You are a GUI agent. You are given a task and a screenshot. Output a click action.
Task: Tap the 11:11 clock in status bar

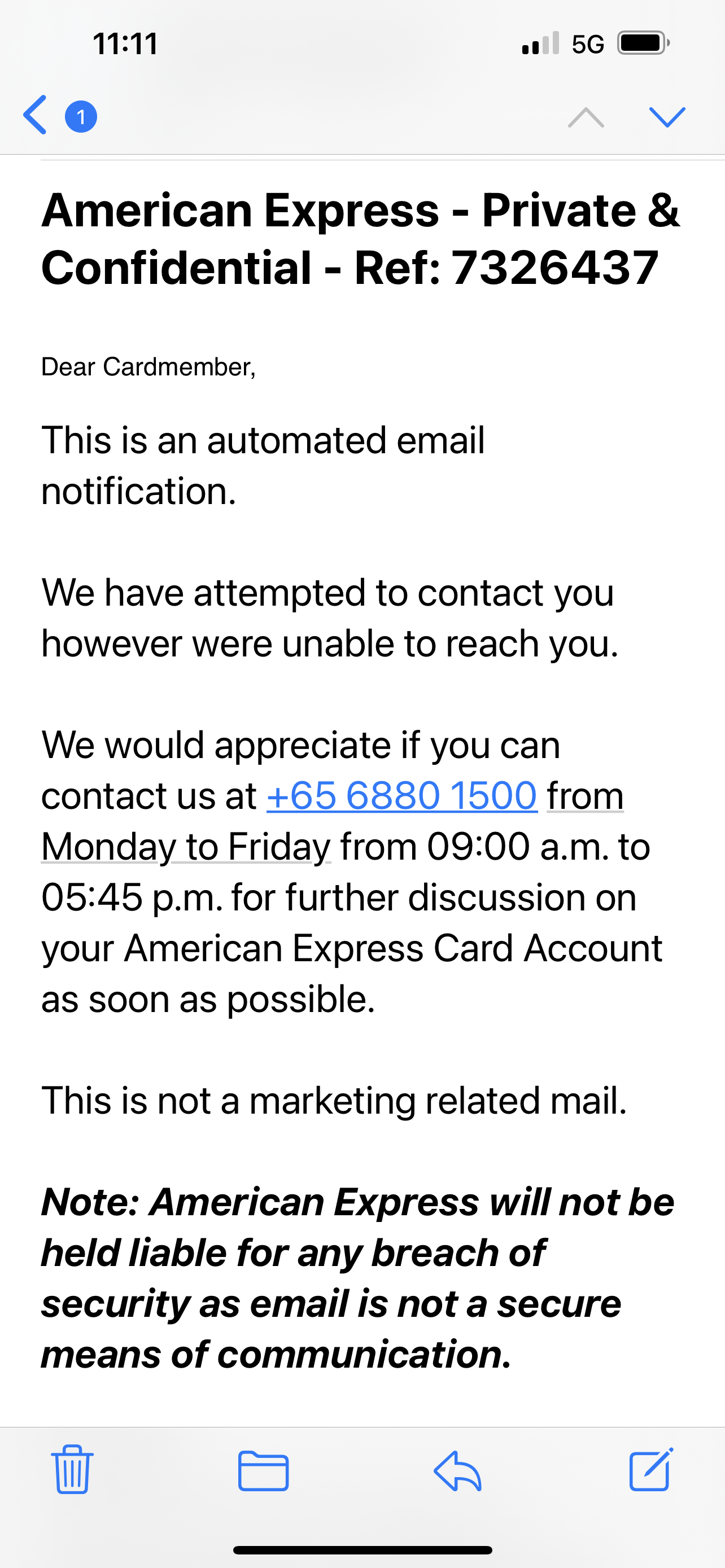[x=125, y=45]
